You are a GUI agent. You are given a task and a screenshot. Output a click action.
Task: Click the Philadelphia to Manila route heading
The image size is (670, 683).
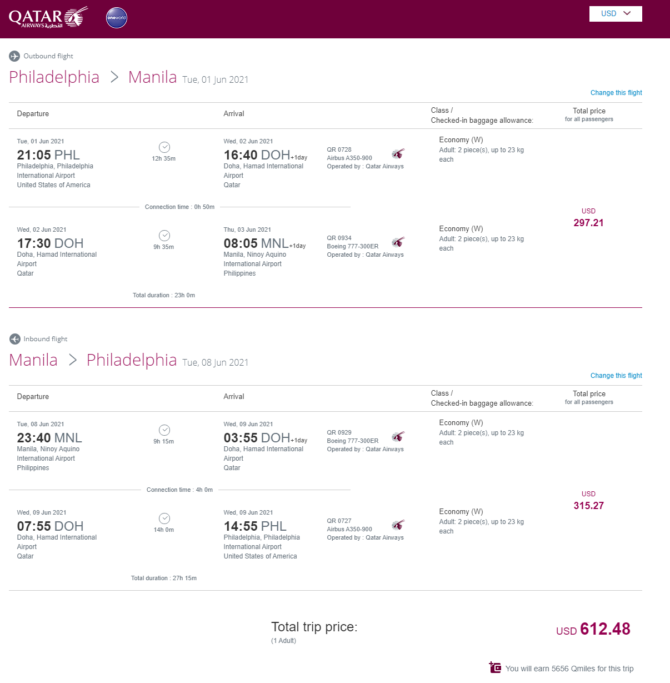[x=93, y=77]
